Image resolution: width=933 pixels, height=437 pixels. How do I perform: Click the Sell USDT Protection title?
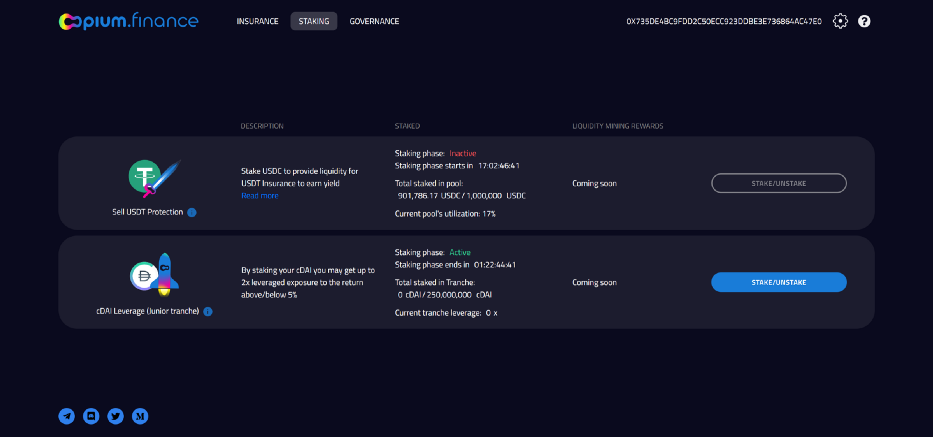(x=148, y=212)
